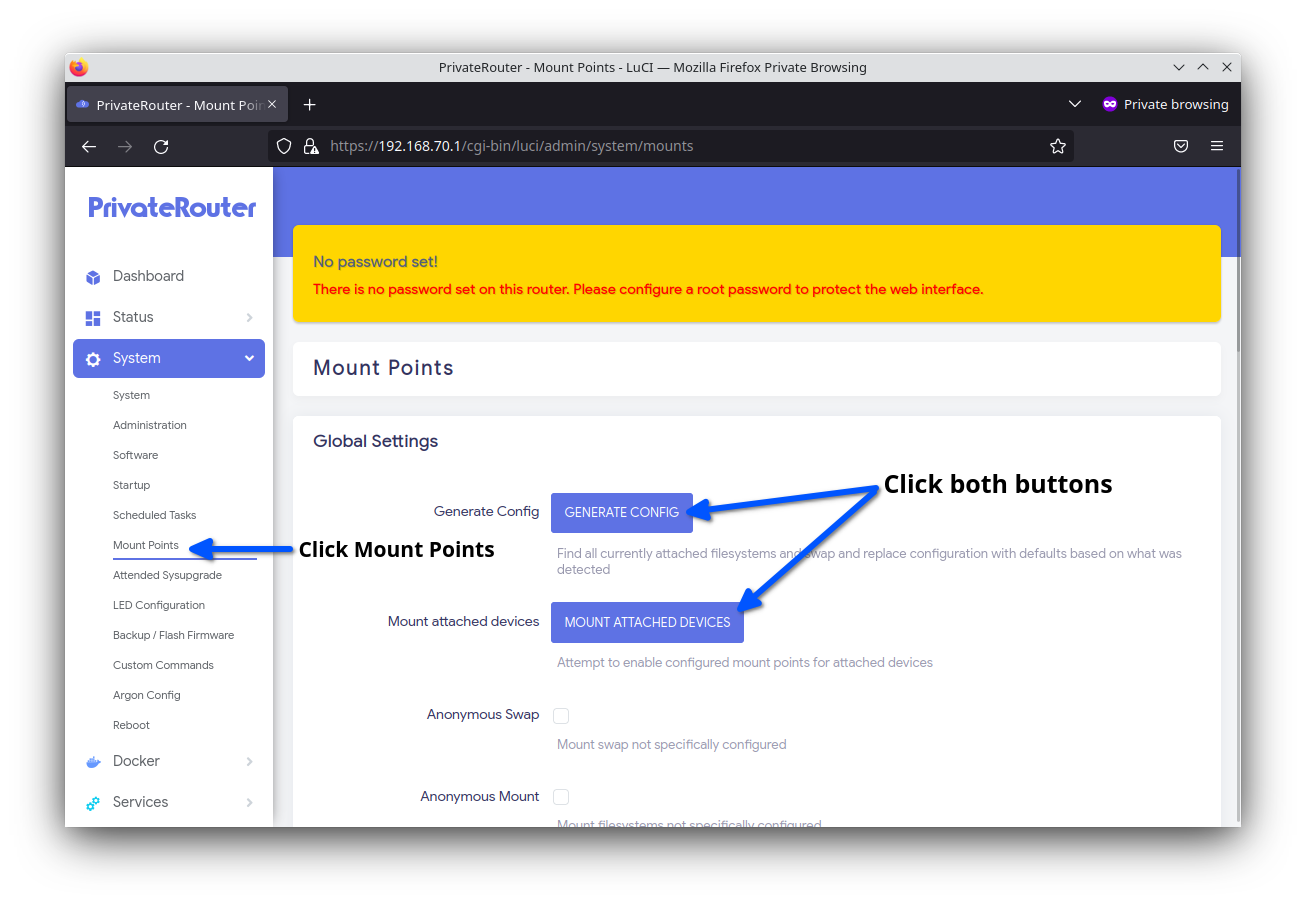This screenshot has width=1306, height=904.
Task: Open Attended Sysupgrade page
Action: [x=167, y=575]
